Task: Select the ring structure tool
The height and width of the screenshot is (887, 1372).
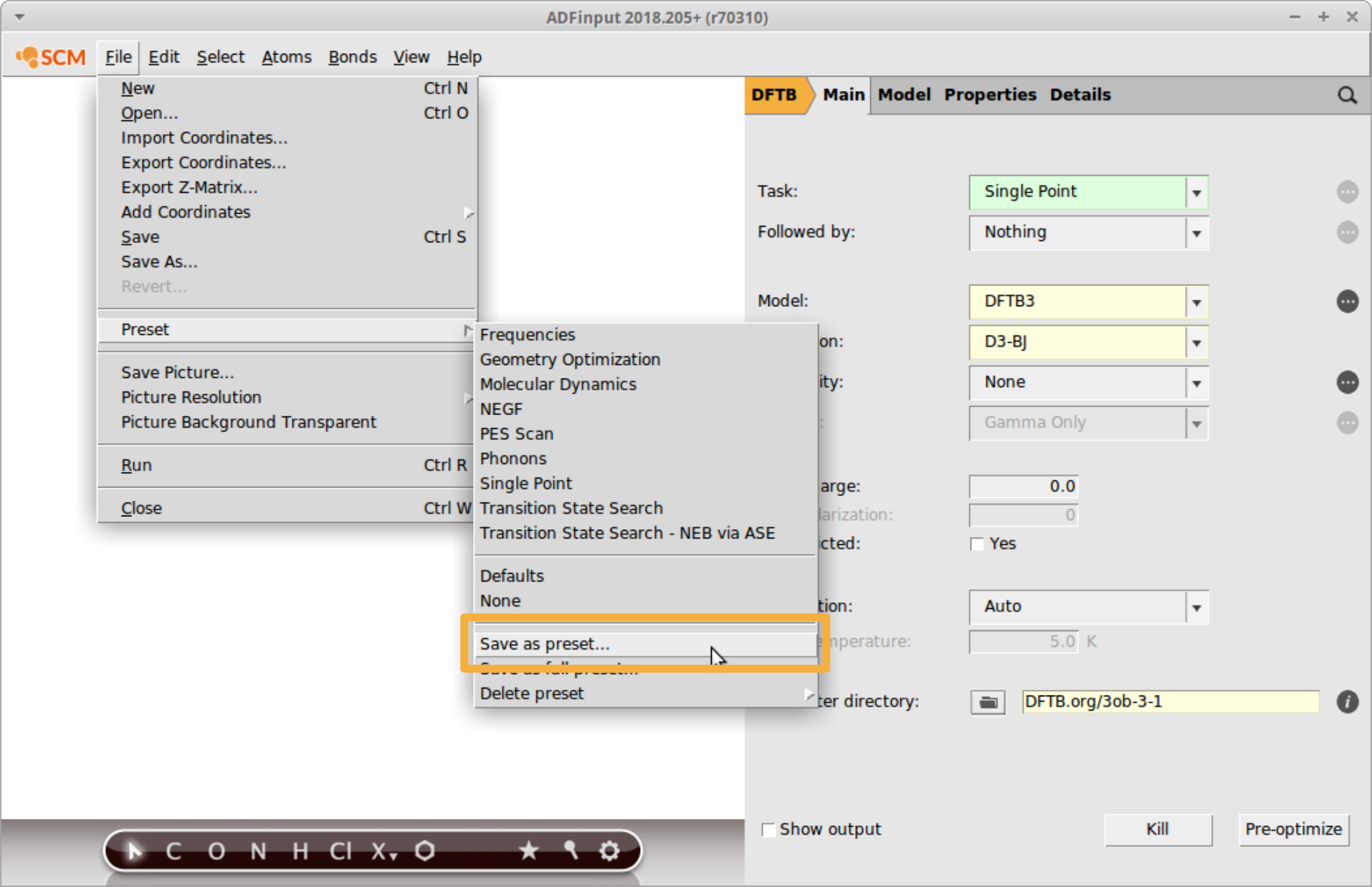Action: coord(424,850)
